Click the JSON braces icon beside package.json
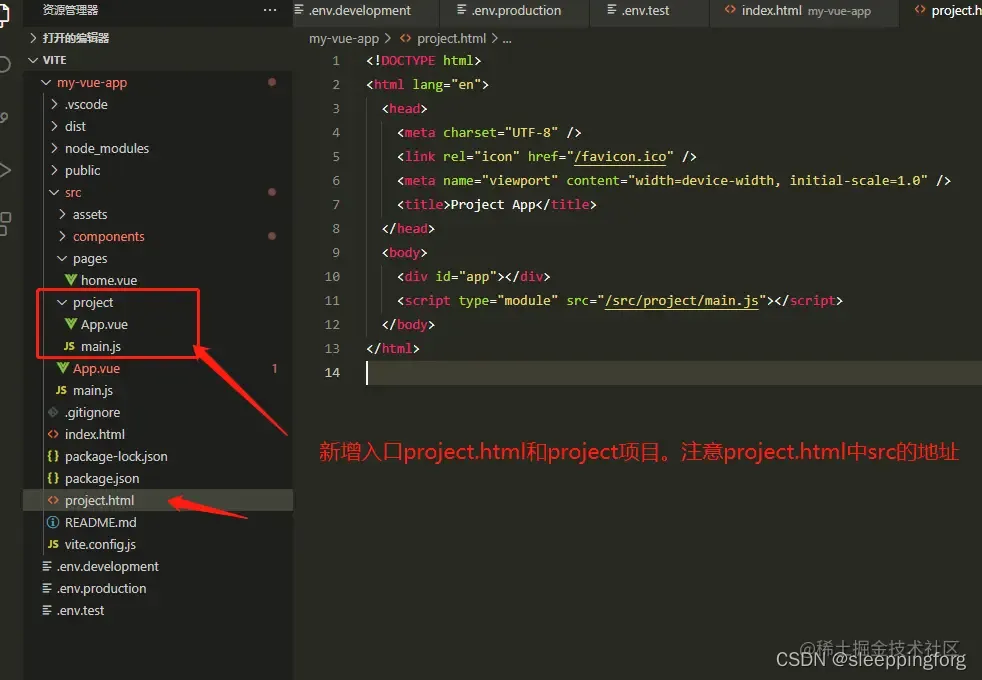This screenshot has height=680, width=982. point(53,478)
